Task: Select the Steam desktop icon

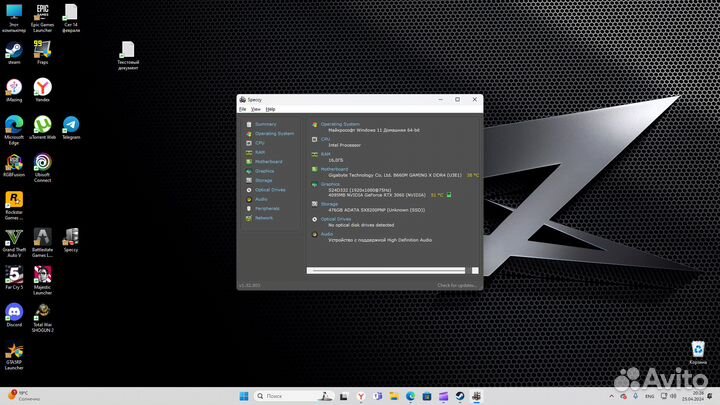Action: 14,53
